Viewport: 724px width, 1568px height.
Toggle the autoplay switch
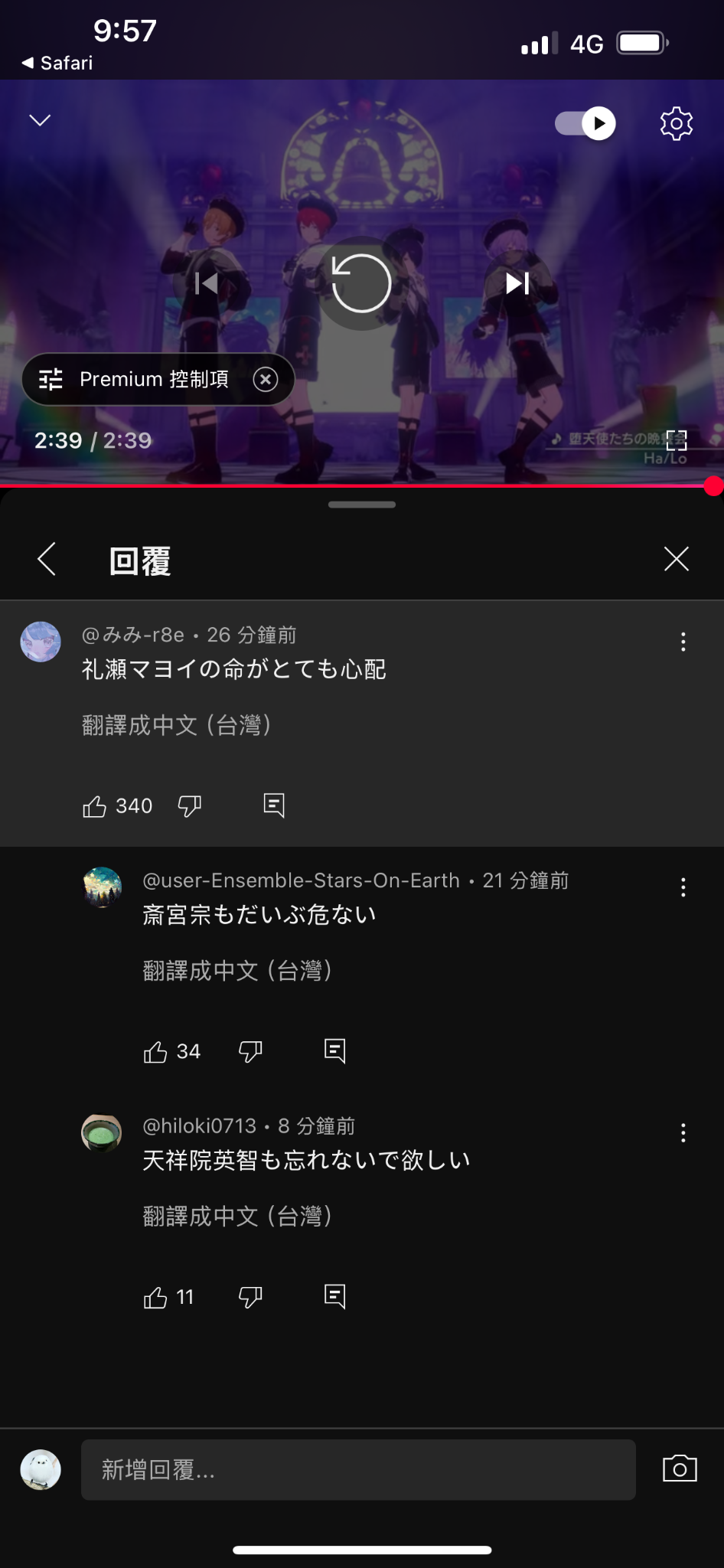[585, 123]
